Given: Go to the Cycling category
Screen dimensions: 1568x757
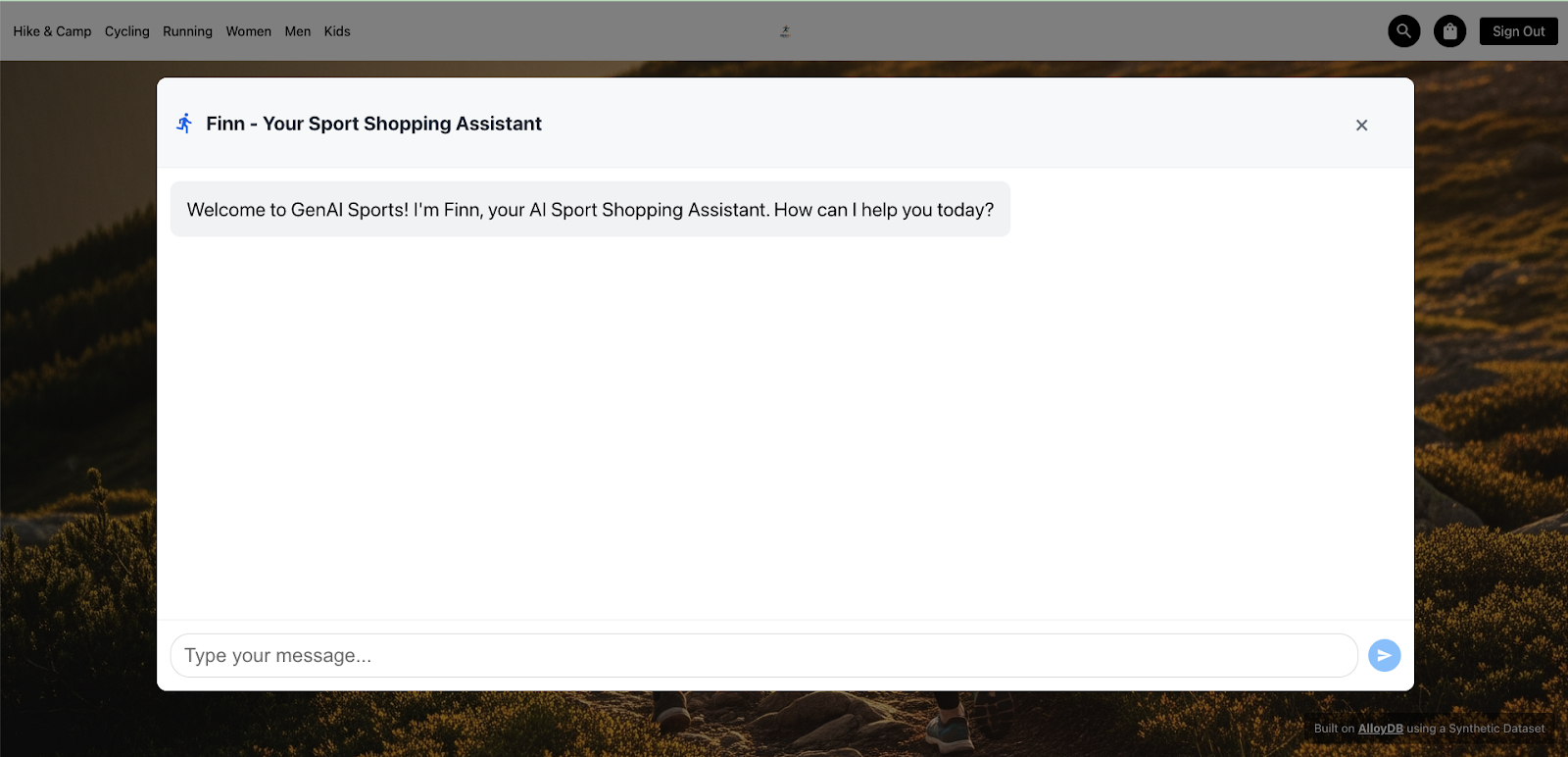Looking at the screenshot, I should click(127, 31).
